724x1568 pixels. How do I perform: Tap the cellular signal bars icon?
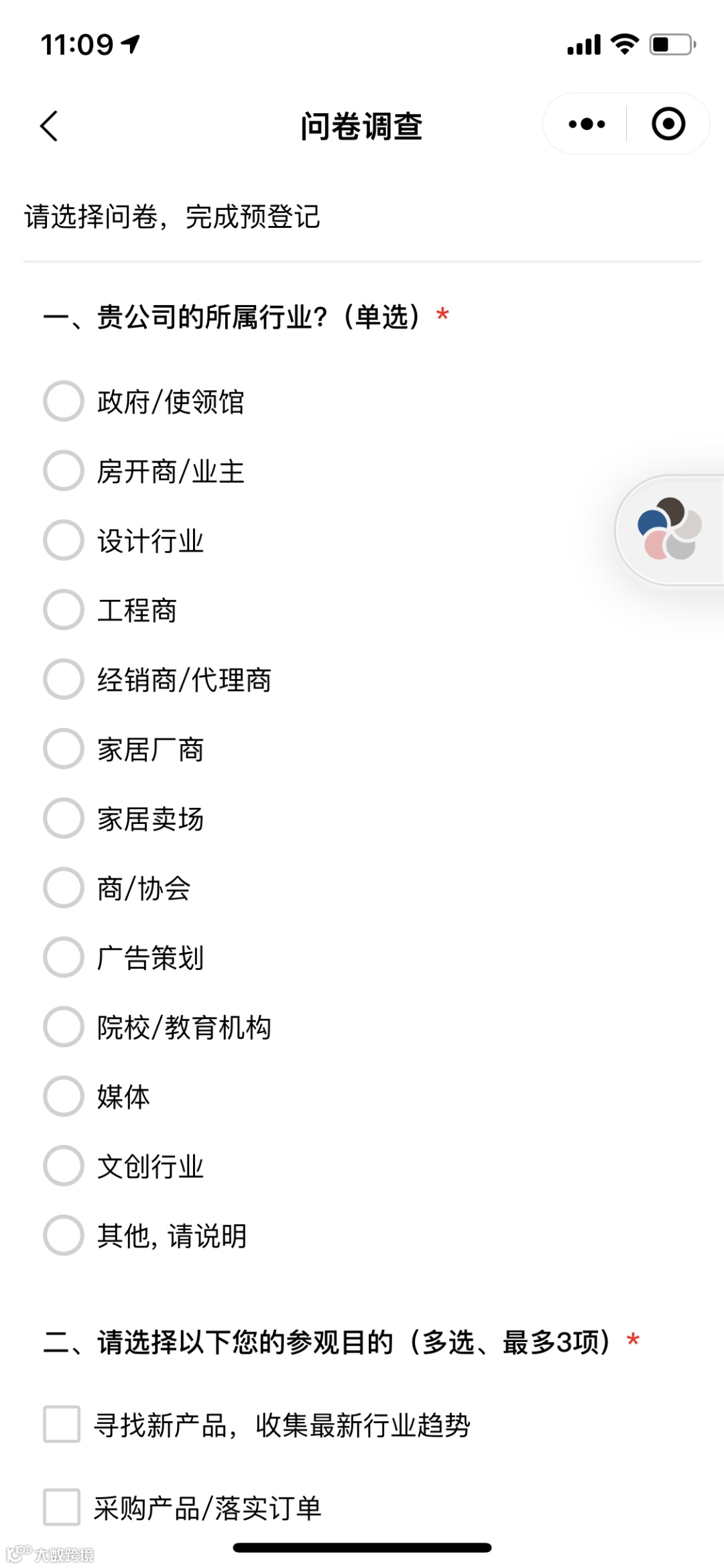(584, 45)
